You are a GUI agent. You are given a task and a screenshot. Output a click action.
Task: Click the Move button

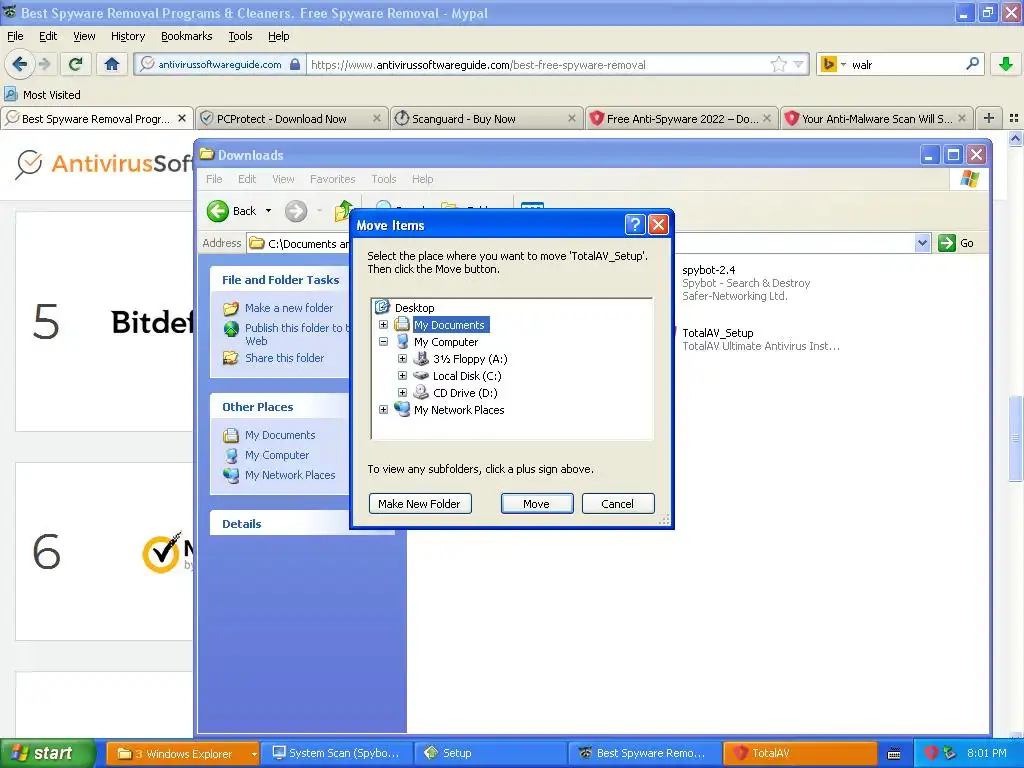coord(537,504)
